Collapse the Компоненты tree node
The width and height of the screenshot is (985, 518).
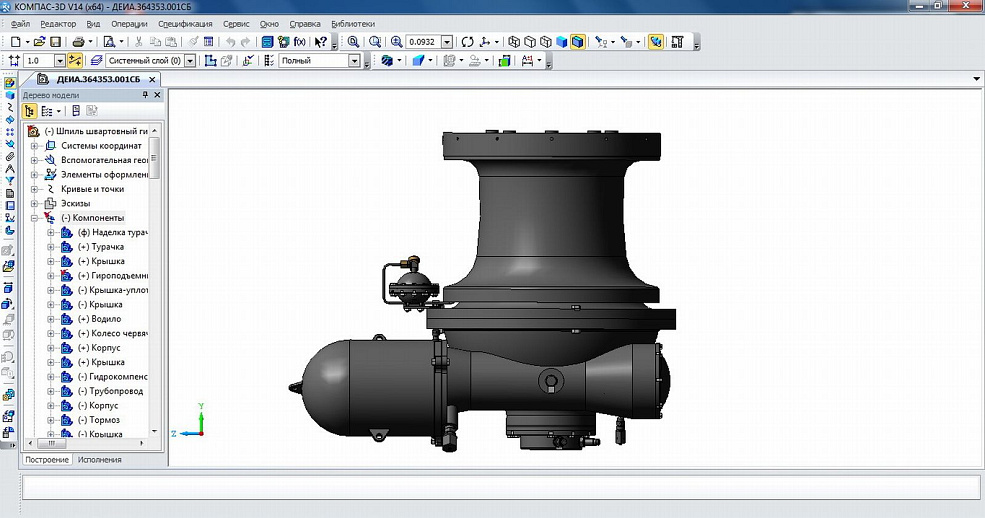click(x=35, y=217)
